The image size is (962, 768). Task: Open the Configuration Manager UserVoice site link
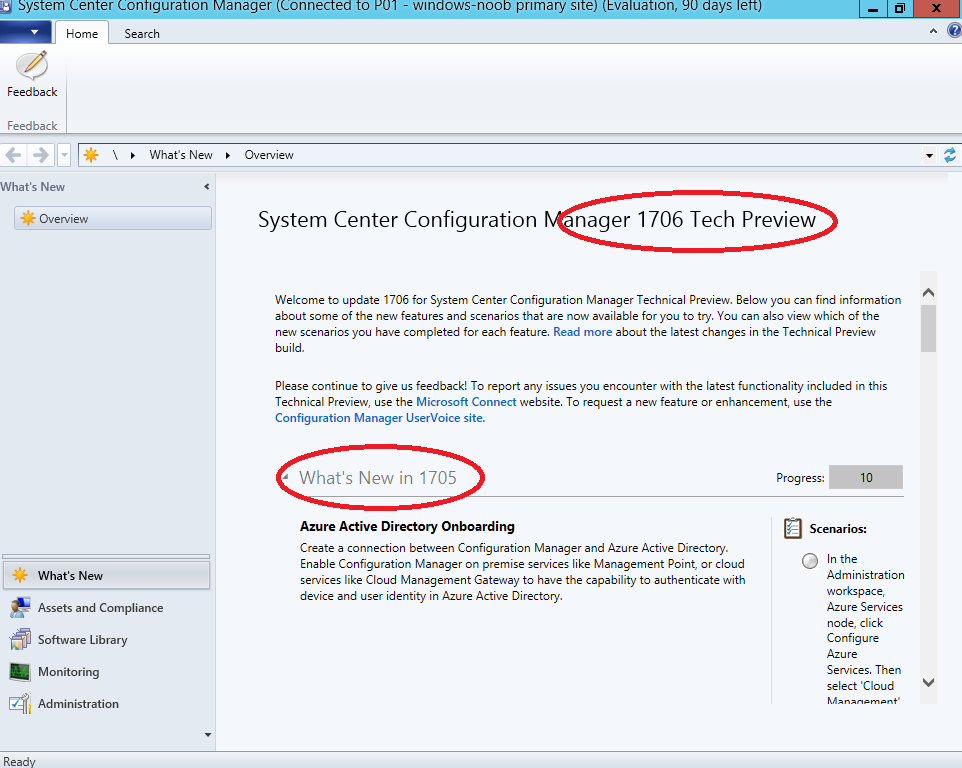point(379,418)
